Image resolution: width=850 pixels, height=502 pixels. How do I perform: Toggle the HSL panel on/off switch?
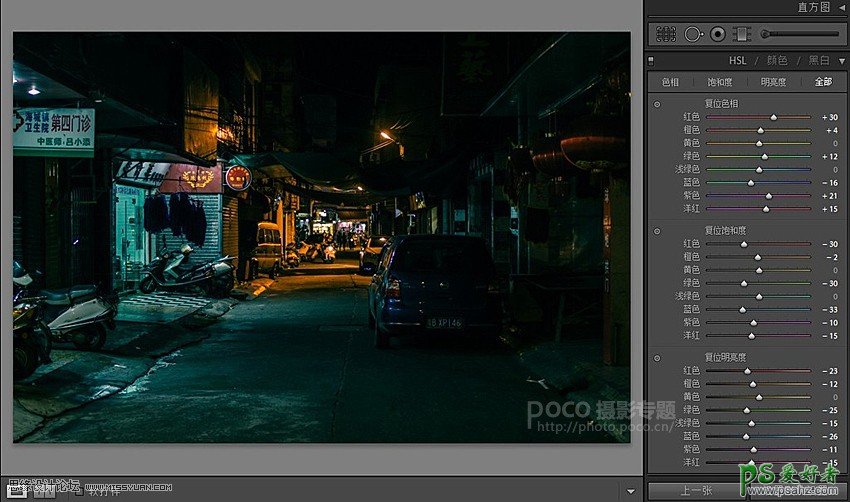(651, 60)
